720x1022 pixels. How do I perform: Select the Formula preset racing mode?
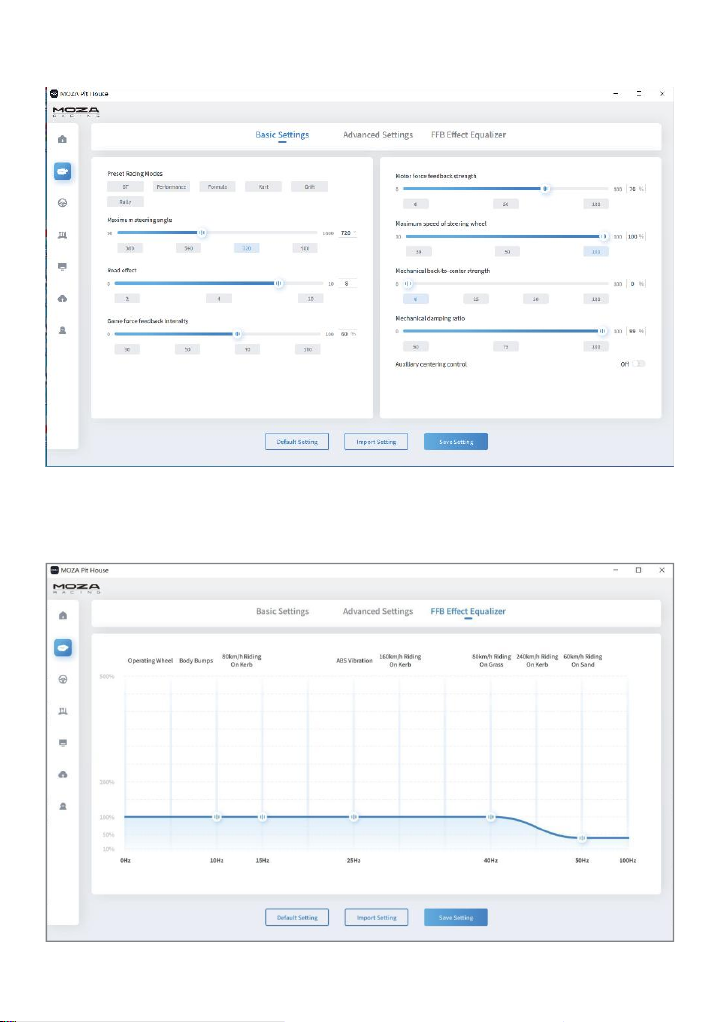(x=218, y=186)
